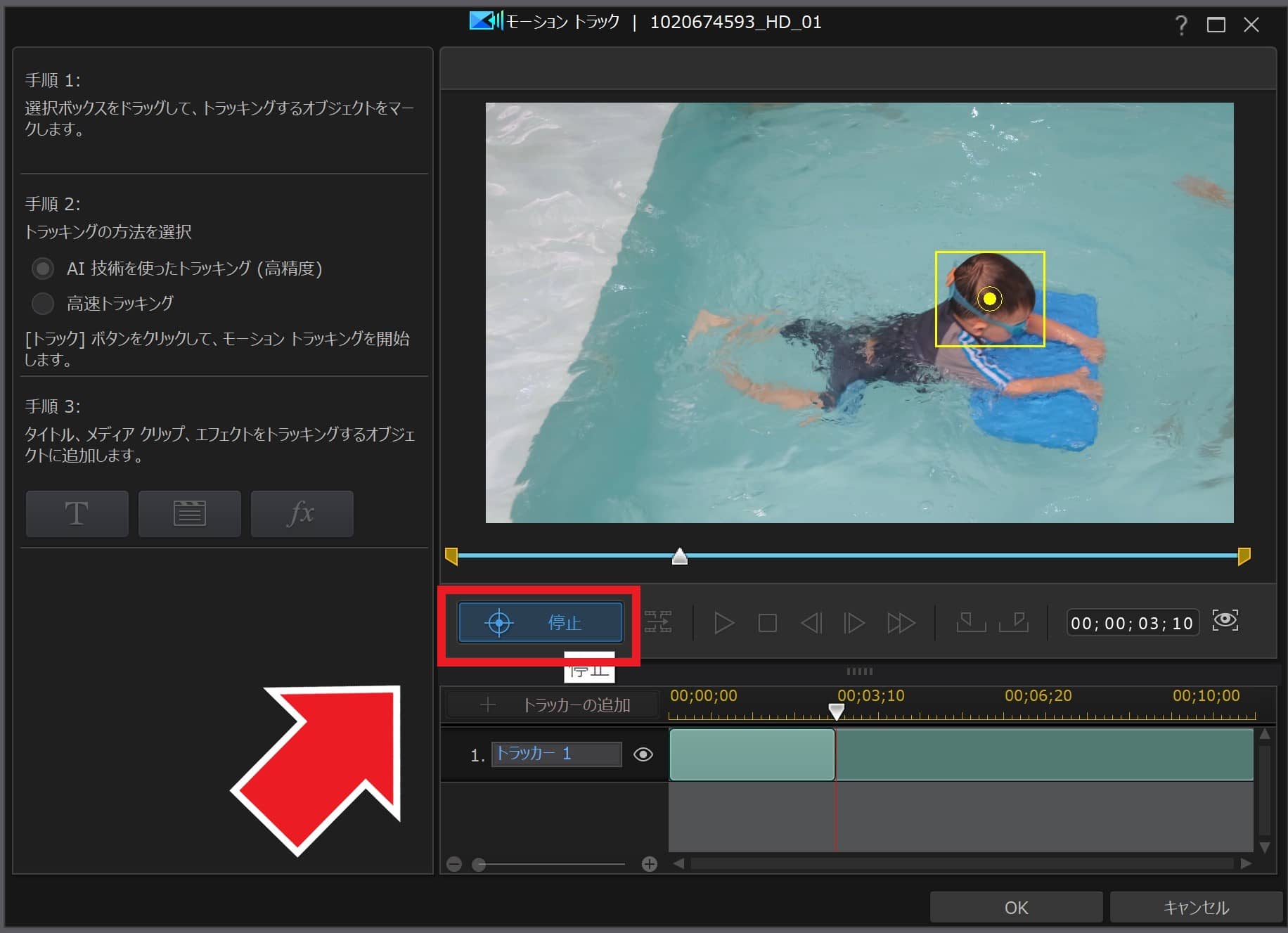Maximize the モーション トラック window
Image resolution: width=1288 pixels, height=933 pixels.
coord(1216,25)
